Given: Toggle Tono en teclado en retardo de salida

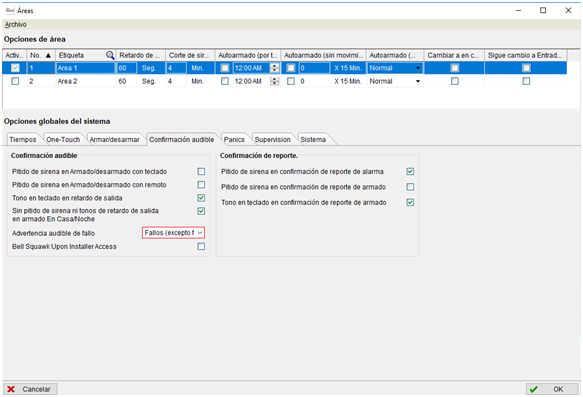Looking at the screenshot, I should point(201,198).
